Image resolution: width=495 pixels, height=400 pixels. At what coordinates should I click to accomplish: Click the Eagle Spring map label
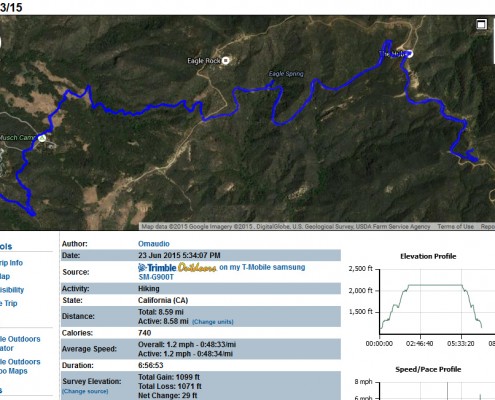point(286,74)
